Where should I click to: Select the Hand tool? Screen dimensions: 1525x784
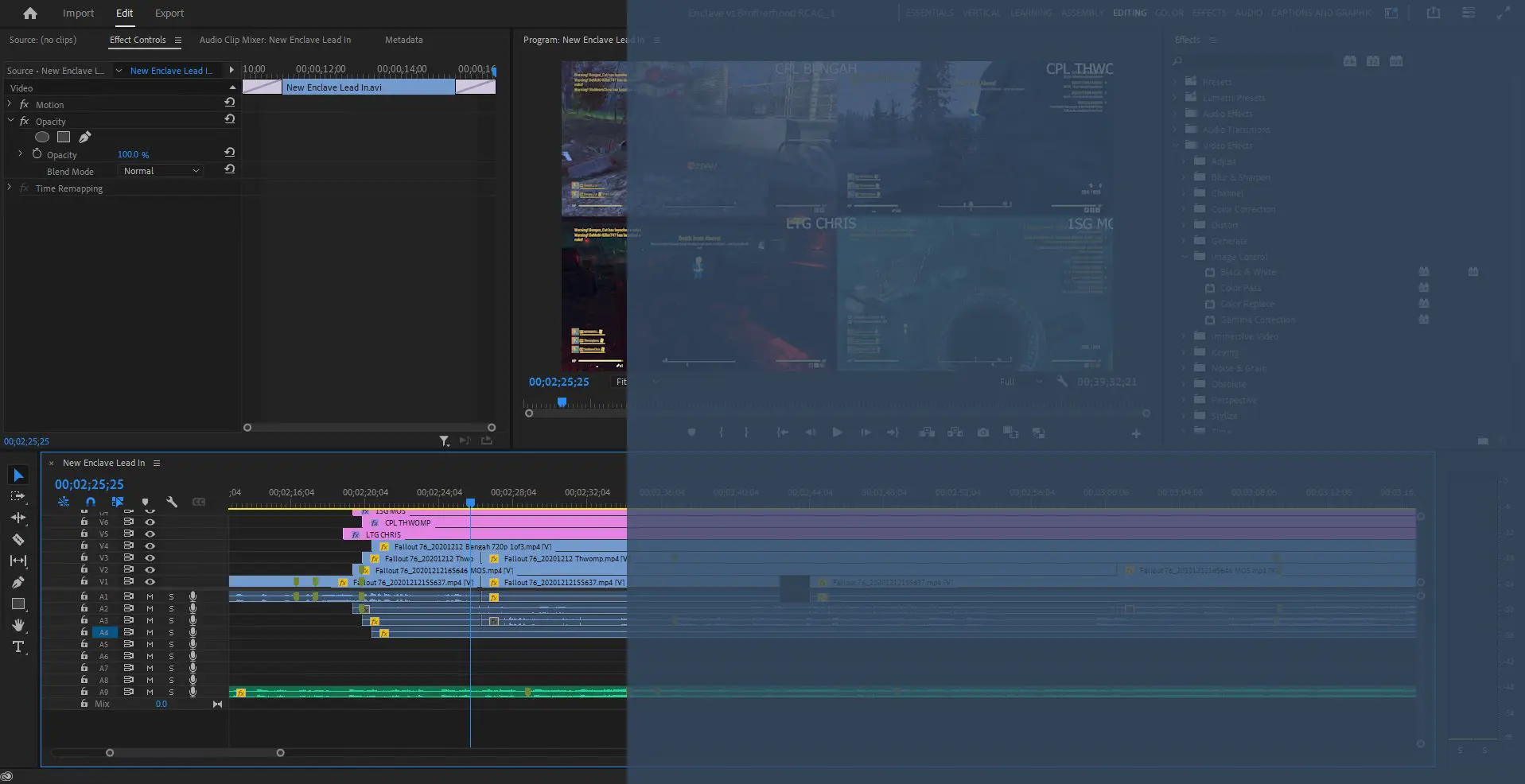click(18, 626)
